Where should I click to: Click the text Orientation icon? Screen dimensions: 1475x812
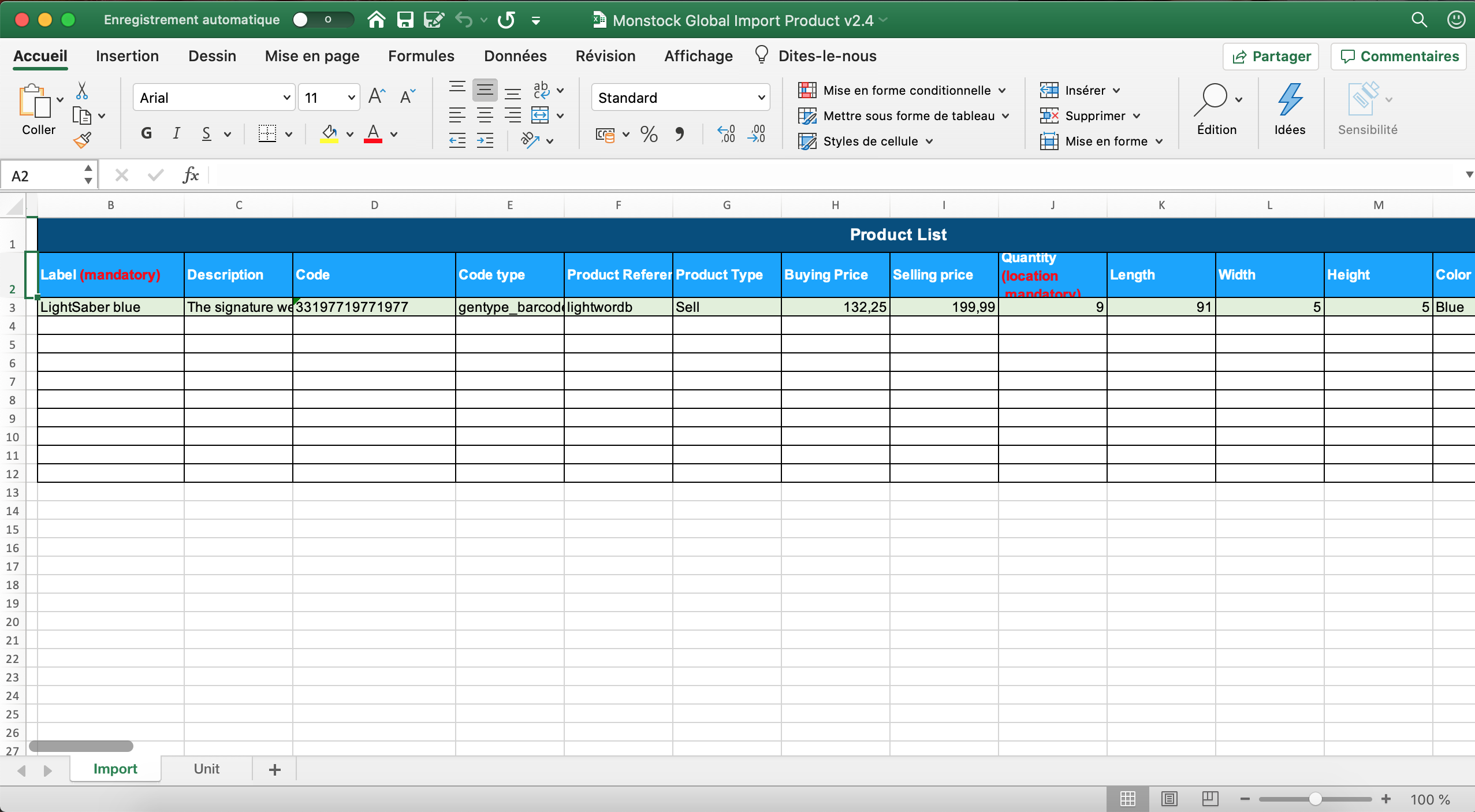click(x=530, y=140)
